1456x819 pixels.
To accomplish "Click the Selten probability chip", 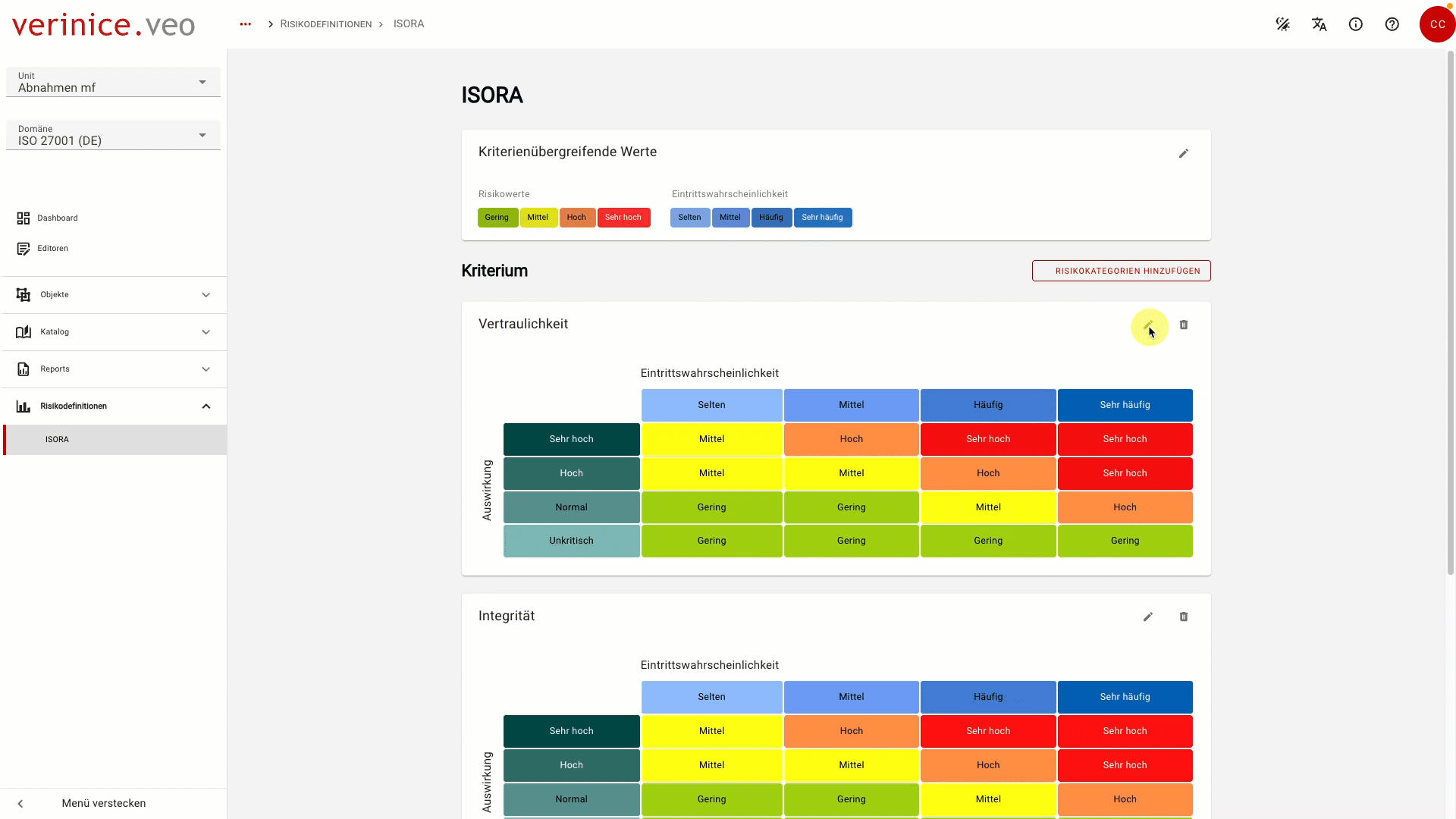I will pos(690,218).
